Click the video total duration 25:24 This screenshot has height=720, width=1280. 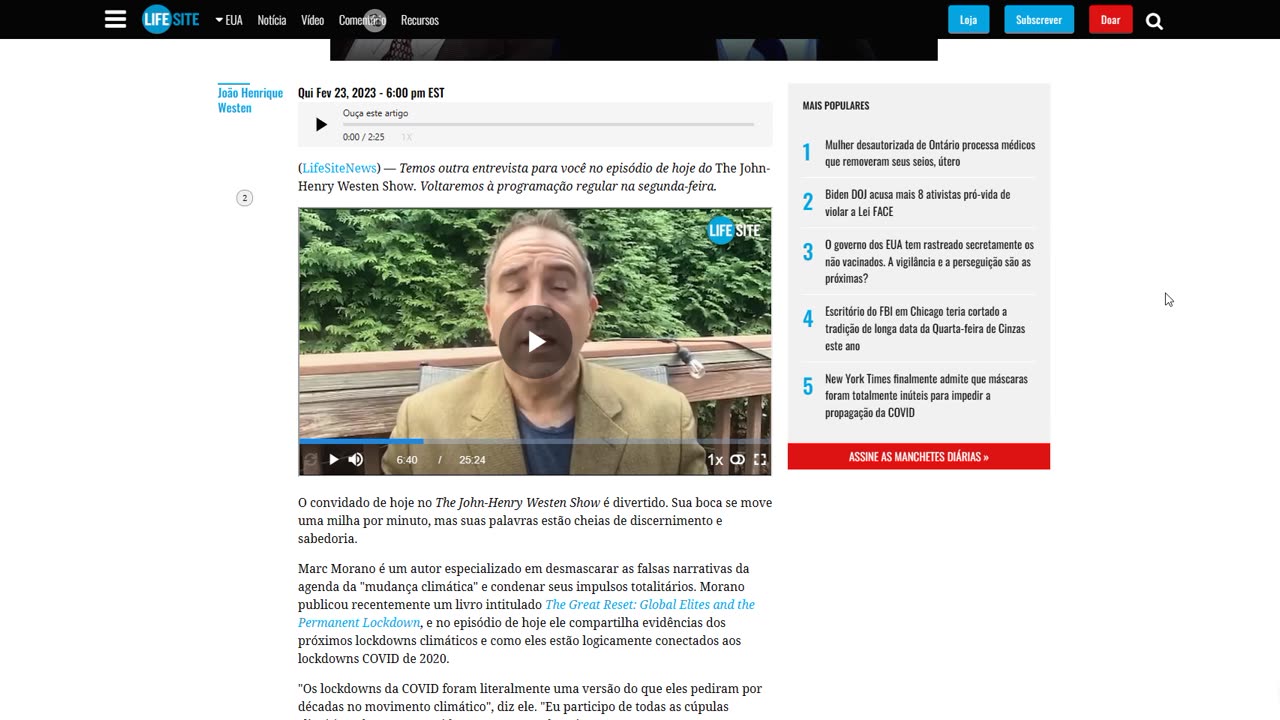point(472,460)
